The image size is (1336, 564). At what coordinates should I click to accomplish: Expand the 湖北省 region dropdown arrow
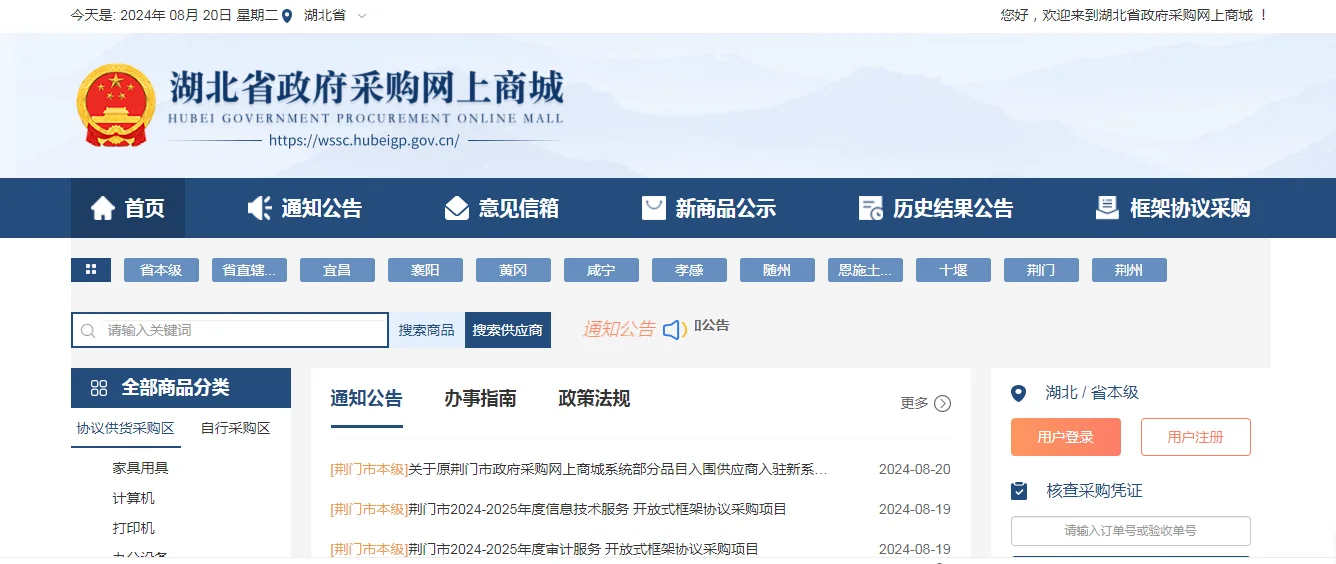(x=362, y=16)
